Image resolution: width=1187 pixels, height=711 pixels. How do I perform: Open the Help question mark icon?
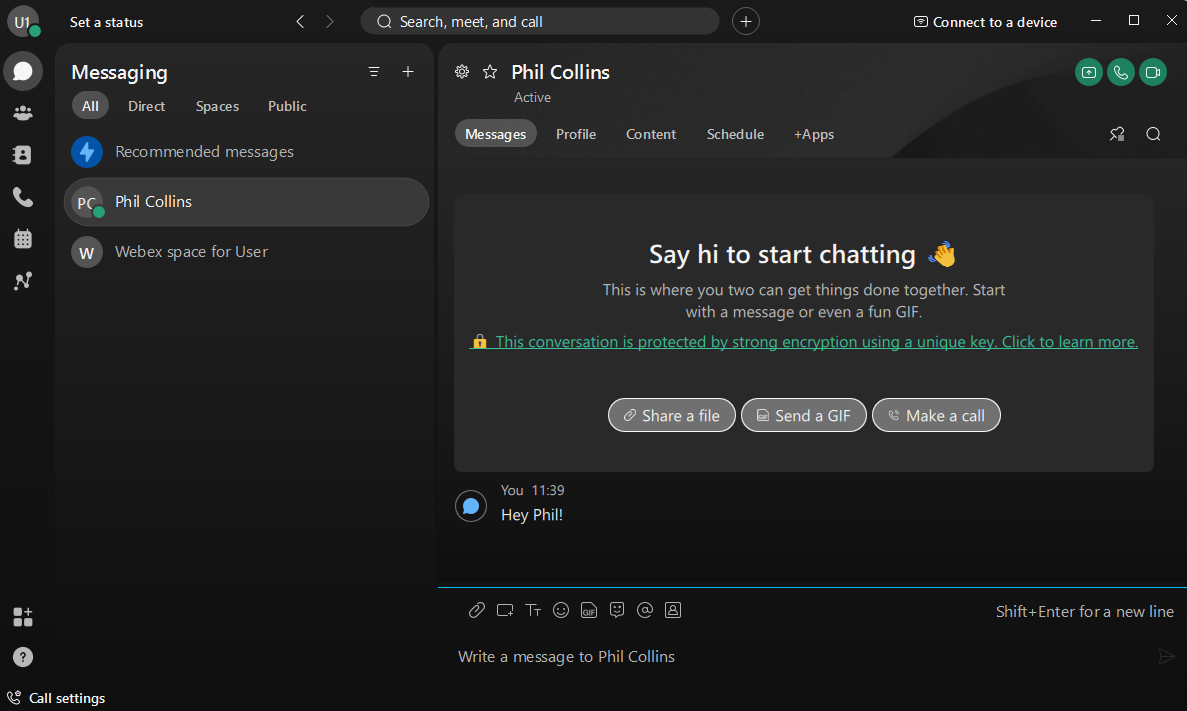click(x=23, y=657)
